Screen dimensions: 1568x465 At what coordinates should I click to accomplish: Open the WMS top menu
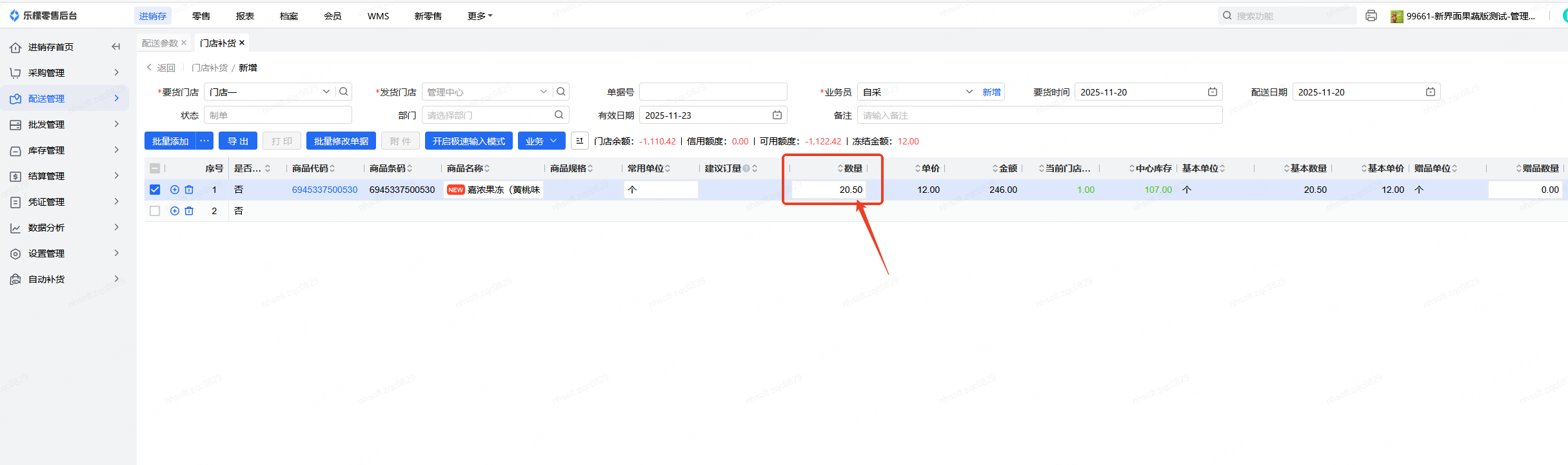pyautogui.click(x=378, y=16)
